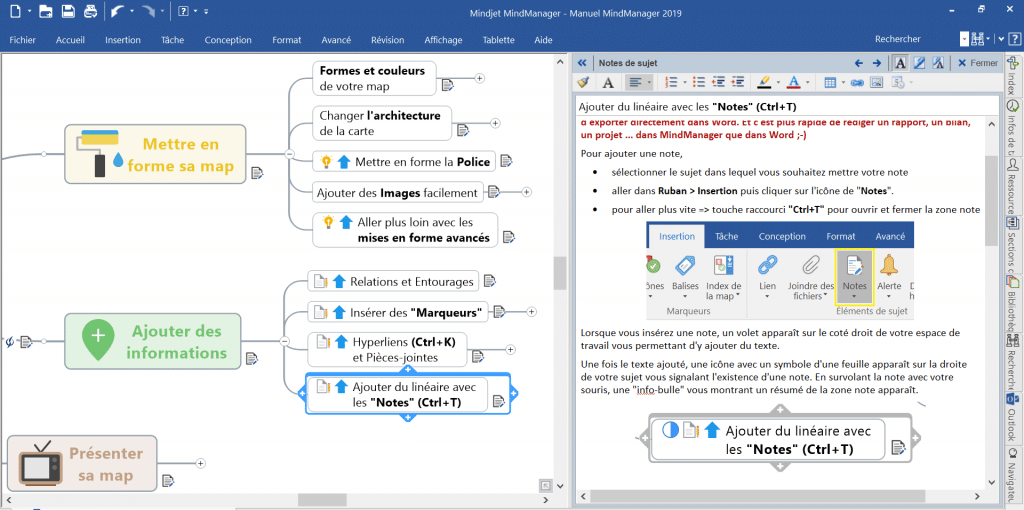This screenshot has height=510, width=1024.
Task: Toggle highlighter ink mode in notes header
Action: click(938, 63)
